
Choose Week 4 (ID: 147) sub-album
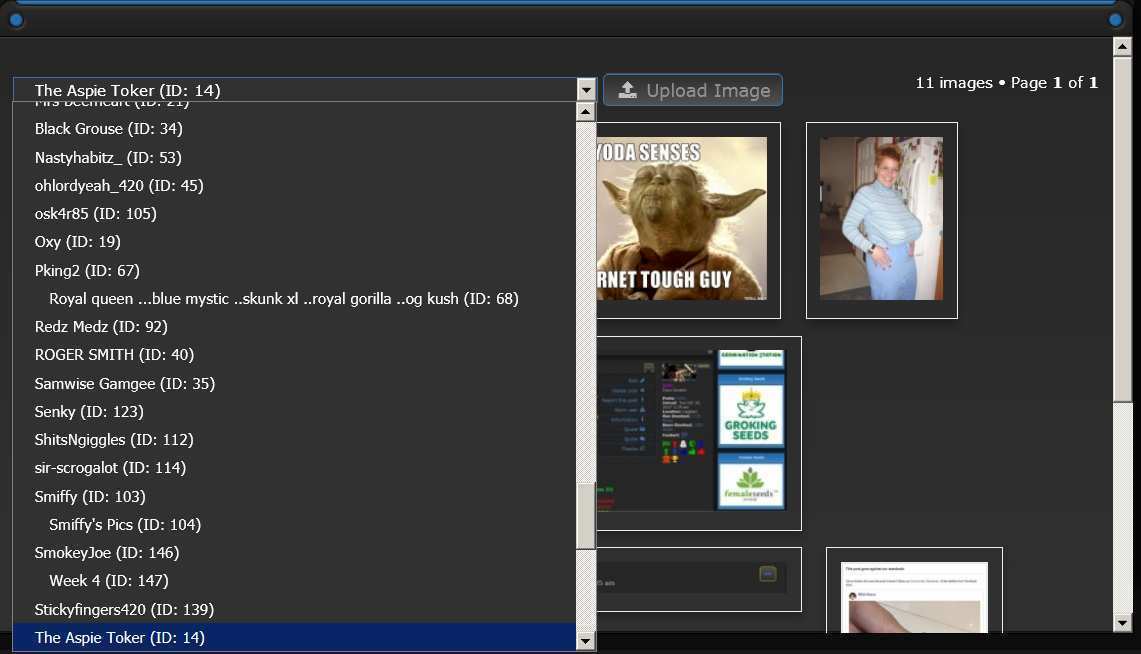[109, 581]
